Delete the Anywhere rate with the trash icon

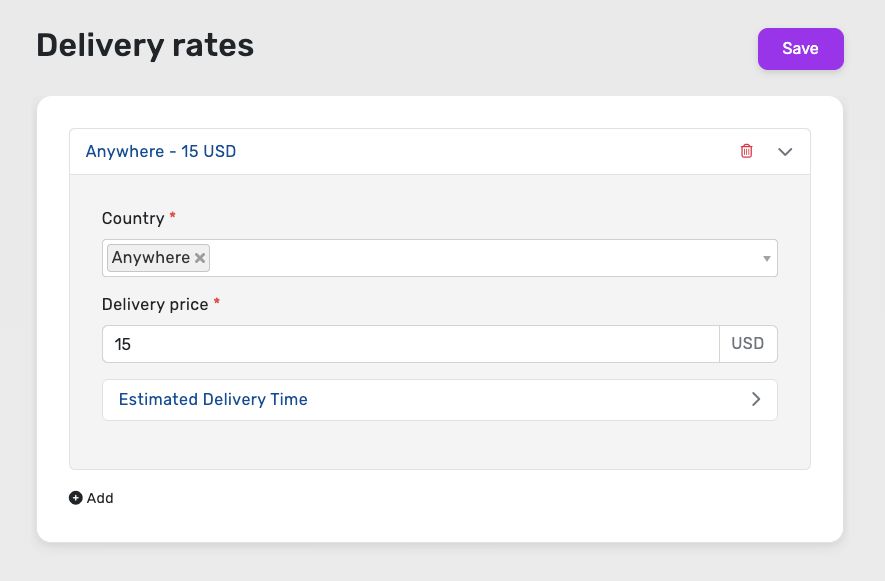746,151
